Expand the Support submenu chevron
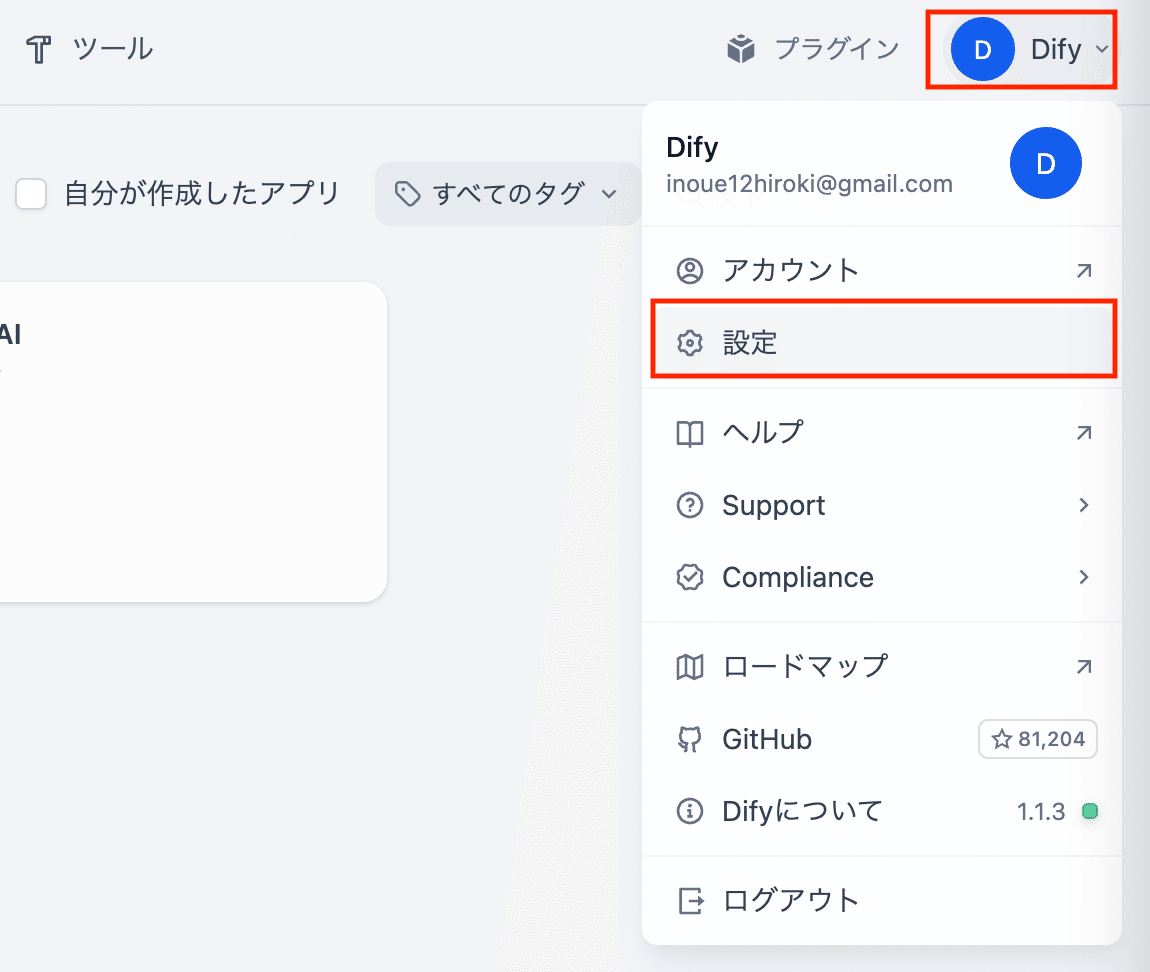The height and width of the screenshot is (972, 1150). point(1084,505)
